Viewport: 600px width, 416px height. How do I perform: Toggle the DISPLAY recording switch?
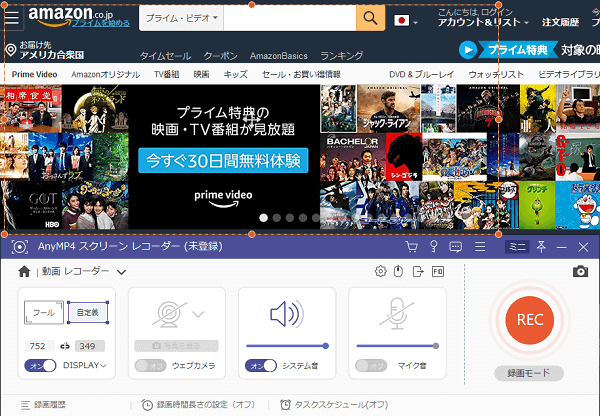(40, 365)
